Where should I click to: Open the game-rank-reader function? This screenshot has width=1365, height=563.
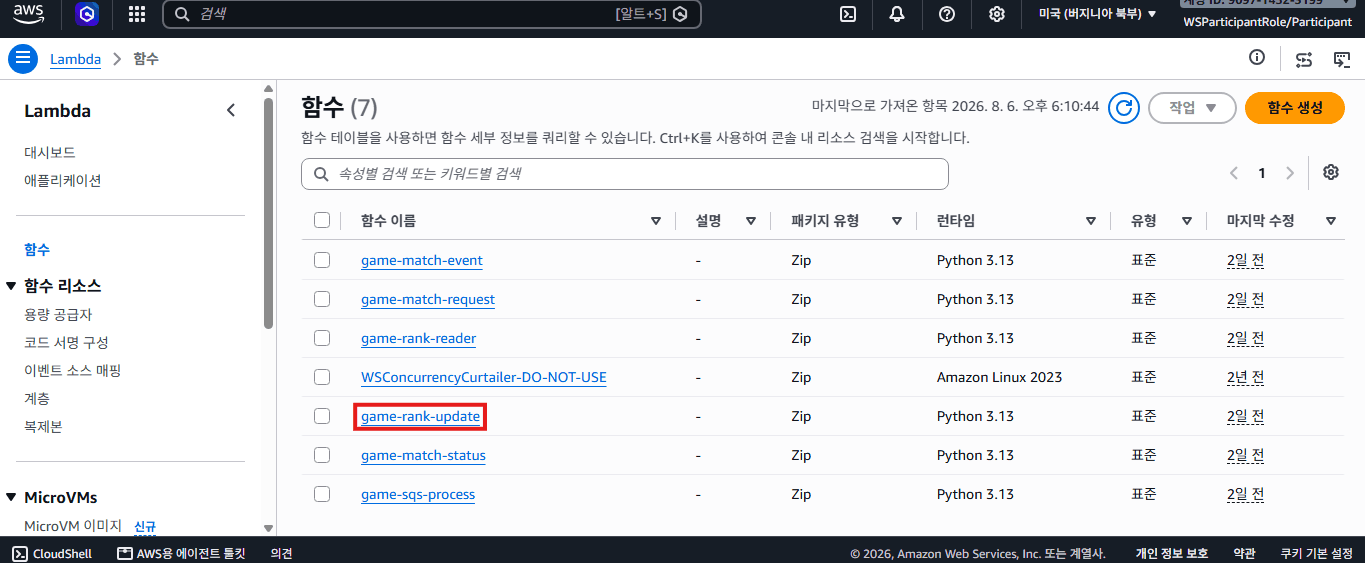point(419,338)
